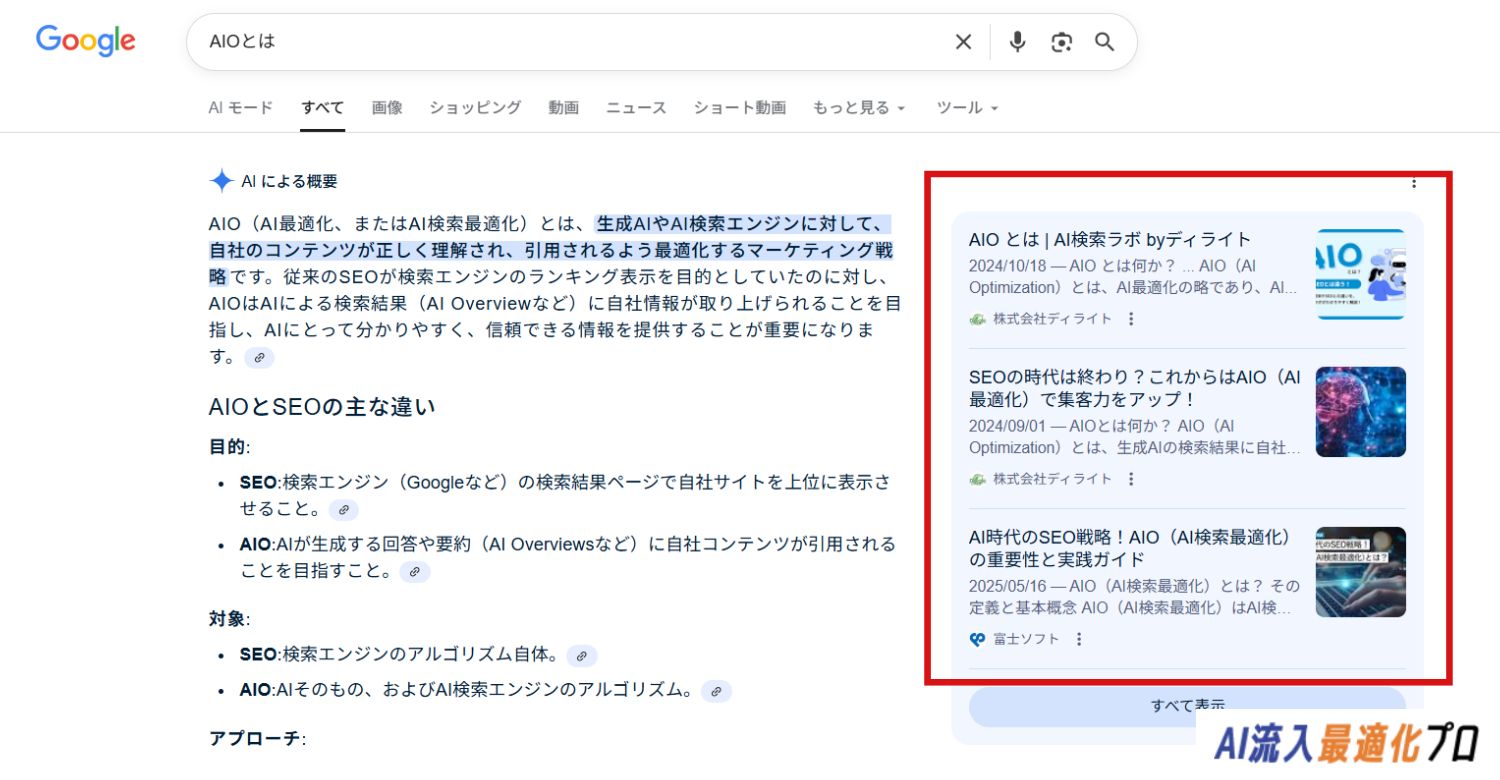
Task: Click the brain image thumbnail
Action: (1360, 412)
